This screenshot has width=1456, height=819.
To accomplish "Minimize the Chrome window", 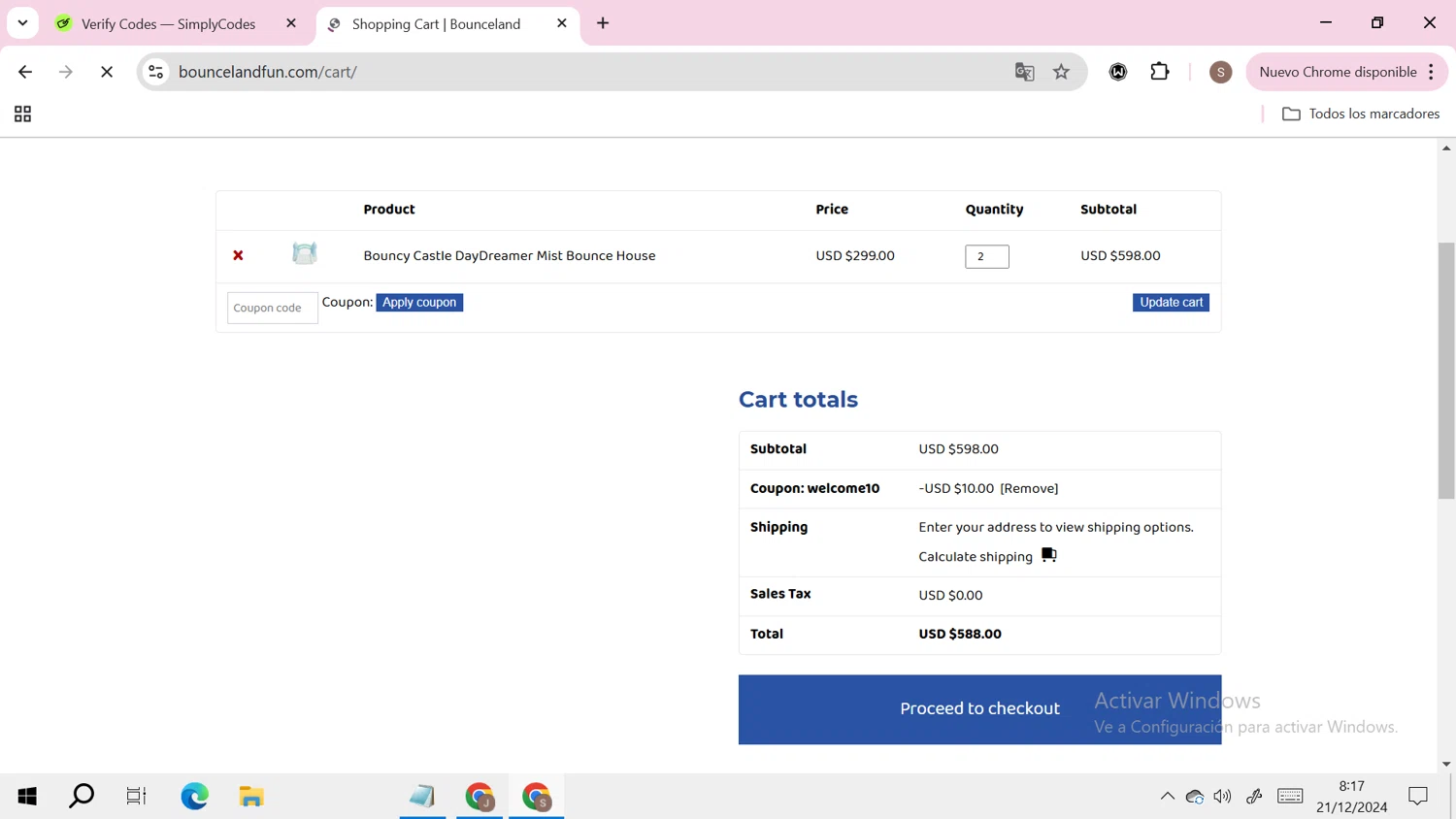I will point(1326,22).
